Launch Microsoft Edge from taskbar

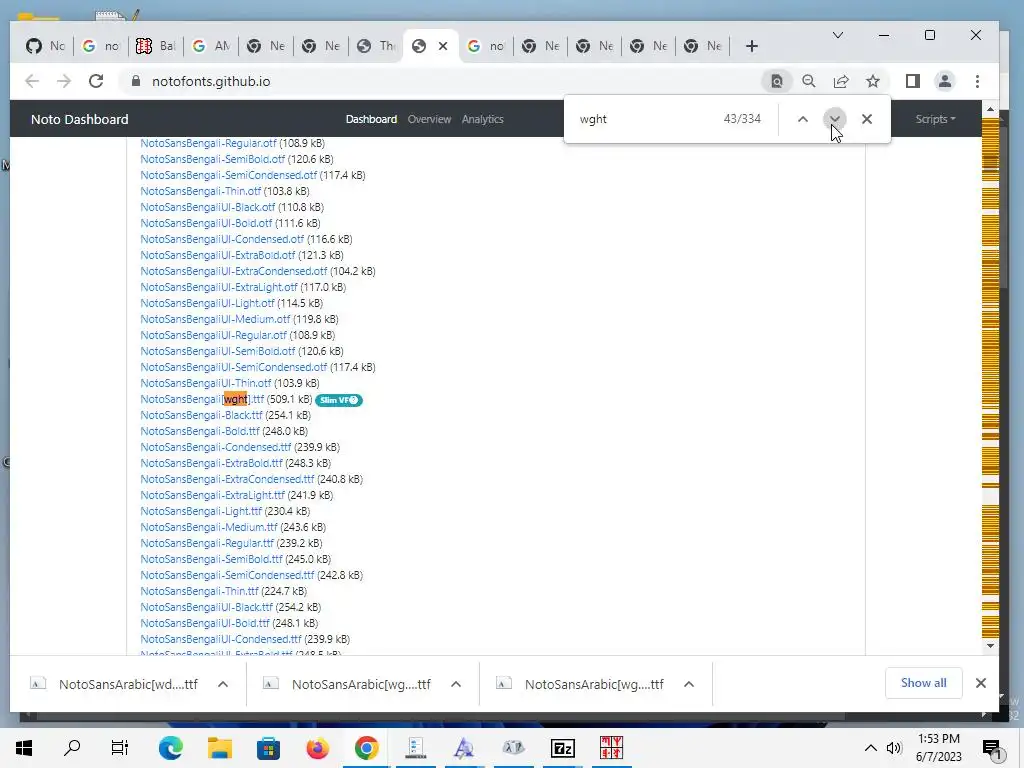click(170, 748)
